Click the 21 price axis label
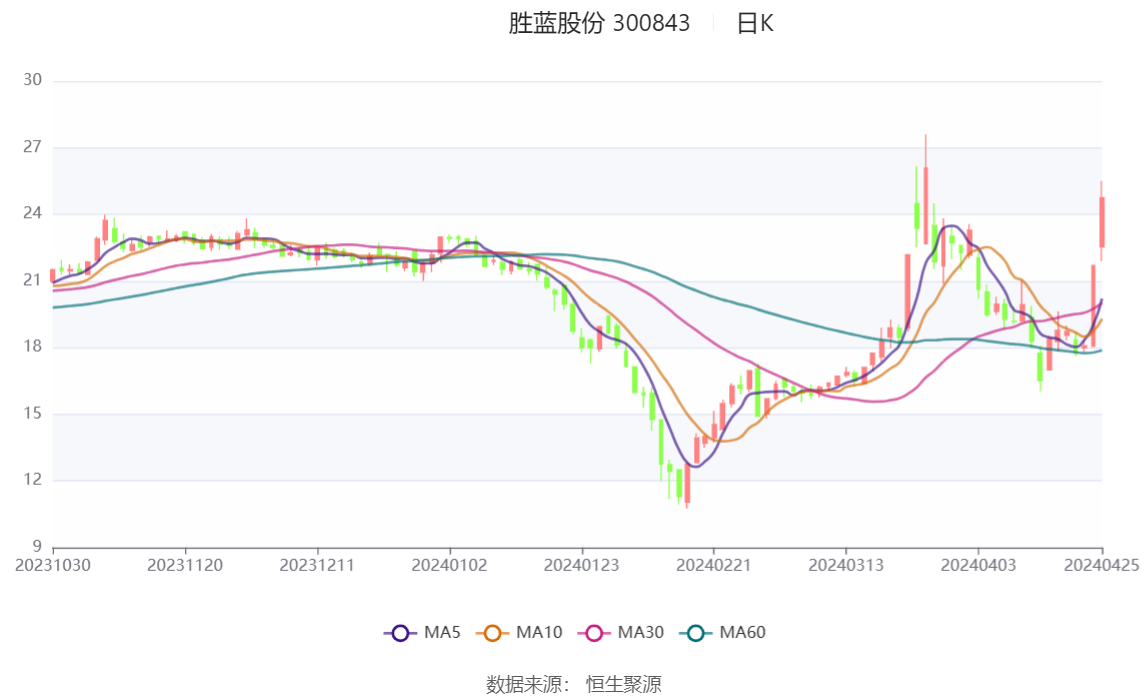This screenshot has width=1148, height=699. tap(32, 280)
